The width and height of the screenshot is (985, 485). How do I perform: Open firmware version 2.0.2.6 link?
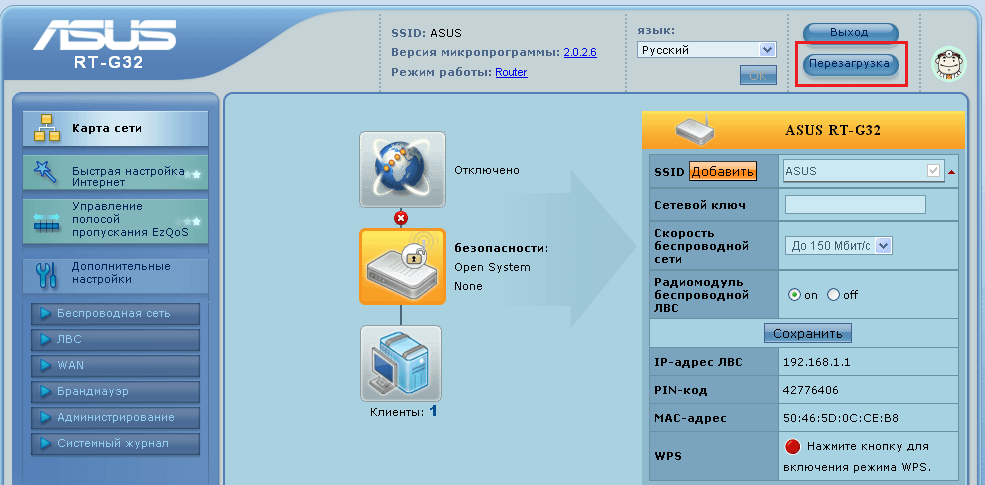tap(580, 53)
